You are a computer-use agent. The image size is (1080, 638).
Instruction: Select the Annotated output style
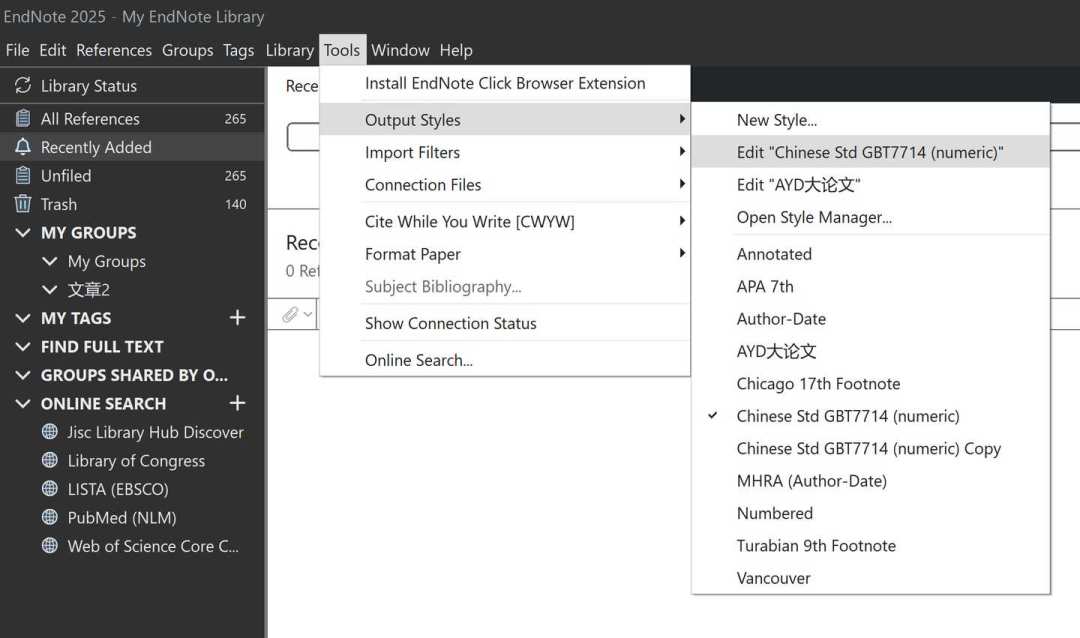[871, 254]
